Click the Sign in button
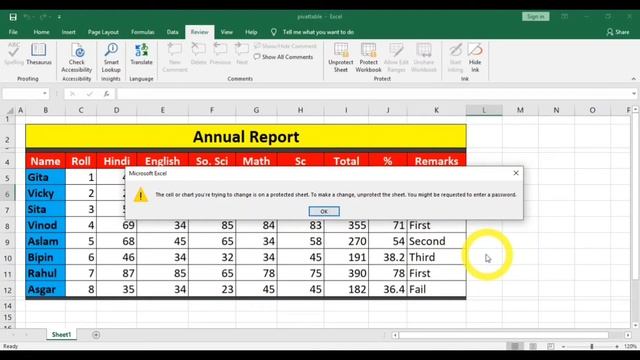Screen dimensions: 640x360 coord(536,16)
